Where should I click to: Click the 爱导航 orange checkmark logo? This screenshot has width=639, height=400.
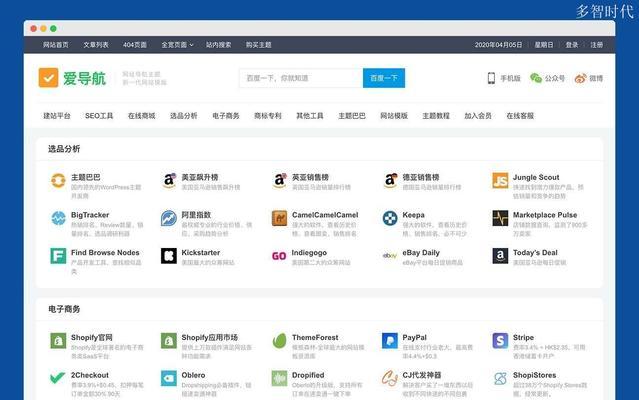(48, 78)
